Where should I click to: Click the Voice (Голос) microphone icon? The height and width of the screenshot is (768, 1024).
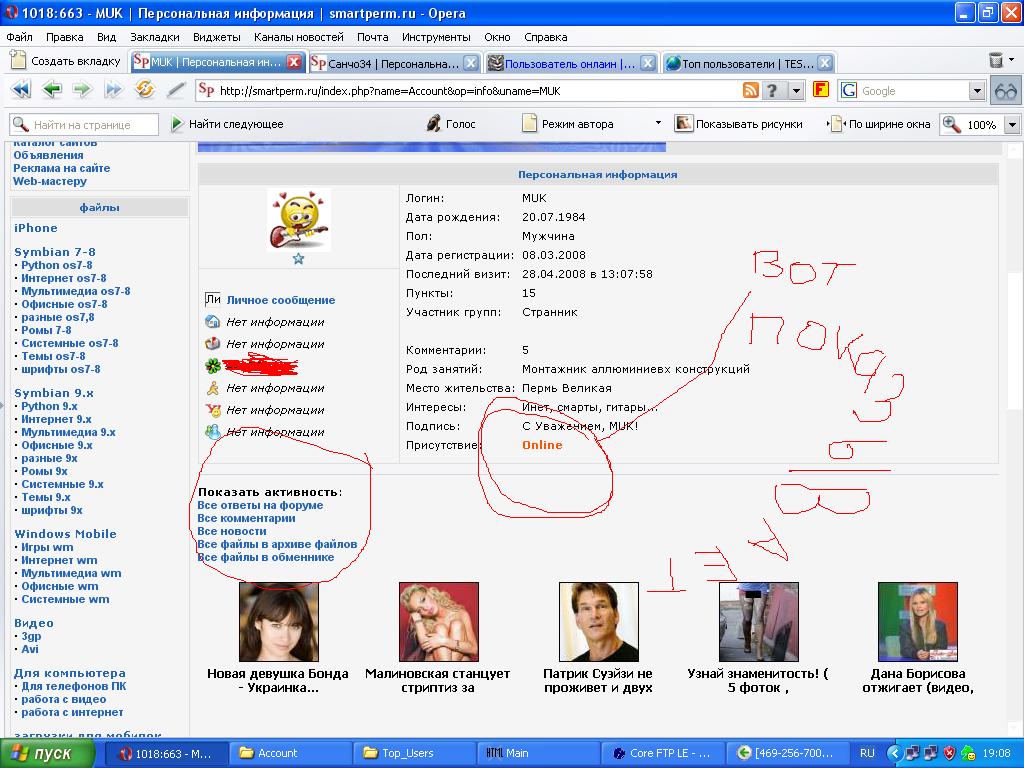[434, 124]
